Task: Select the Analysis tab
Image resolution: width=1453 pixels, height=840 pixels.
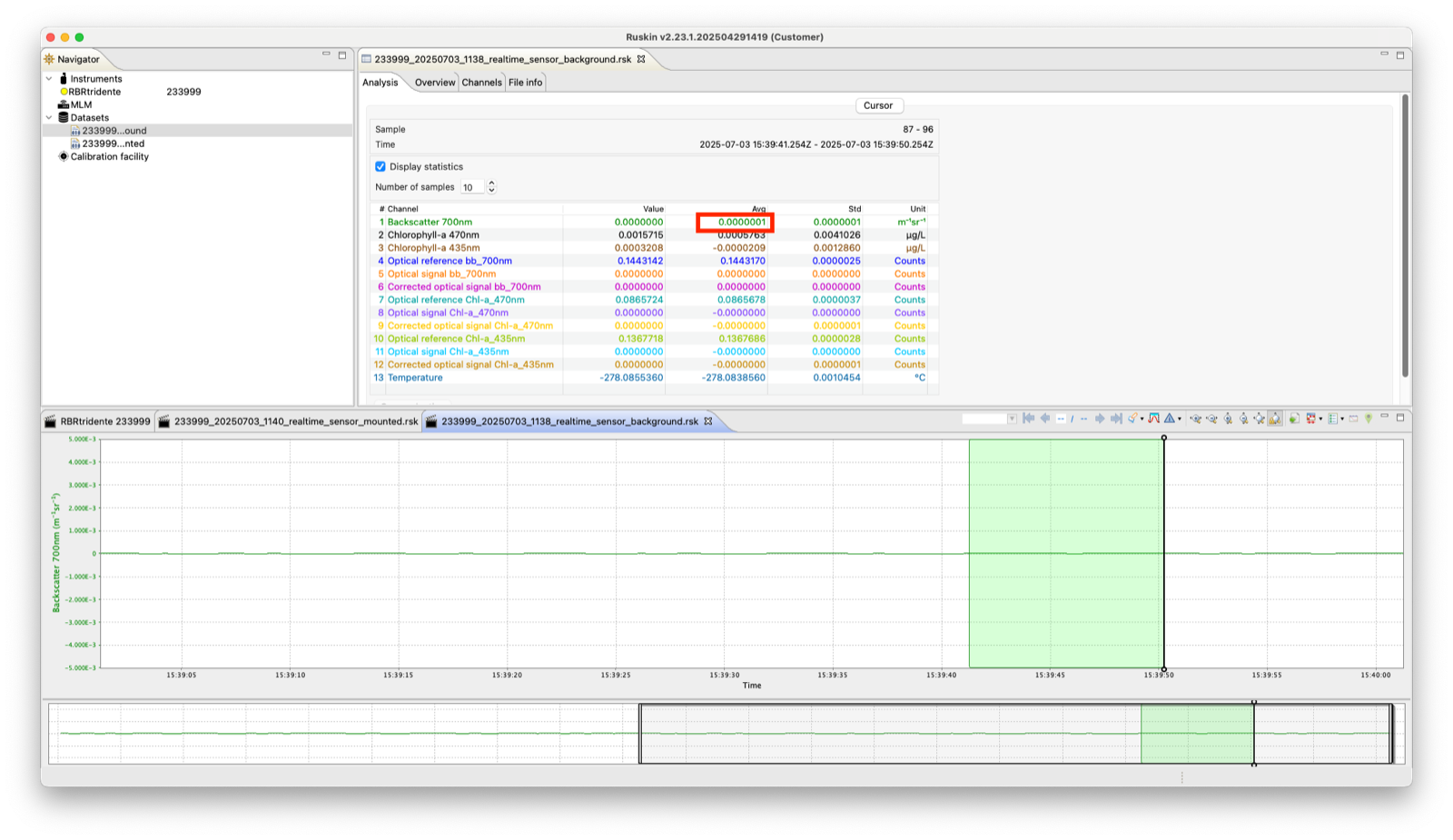Action: (380, 83)
